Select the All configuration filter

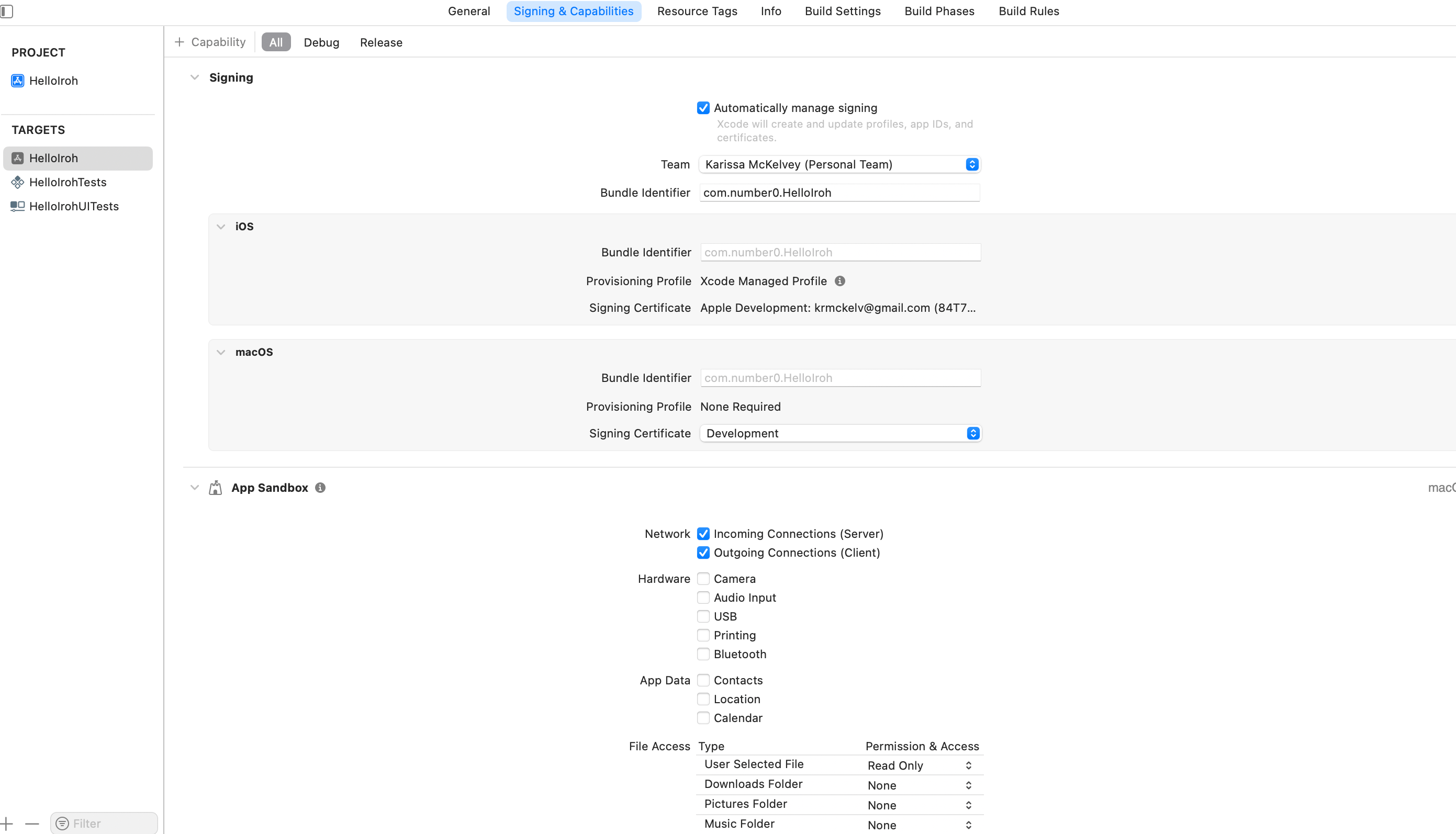coord(276,42)
